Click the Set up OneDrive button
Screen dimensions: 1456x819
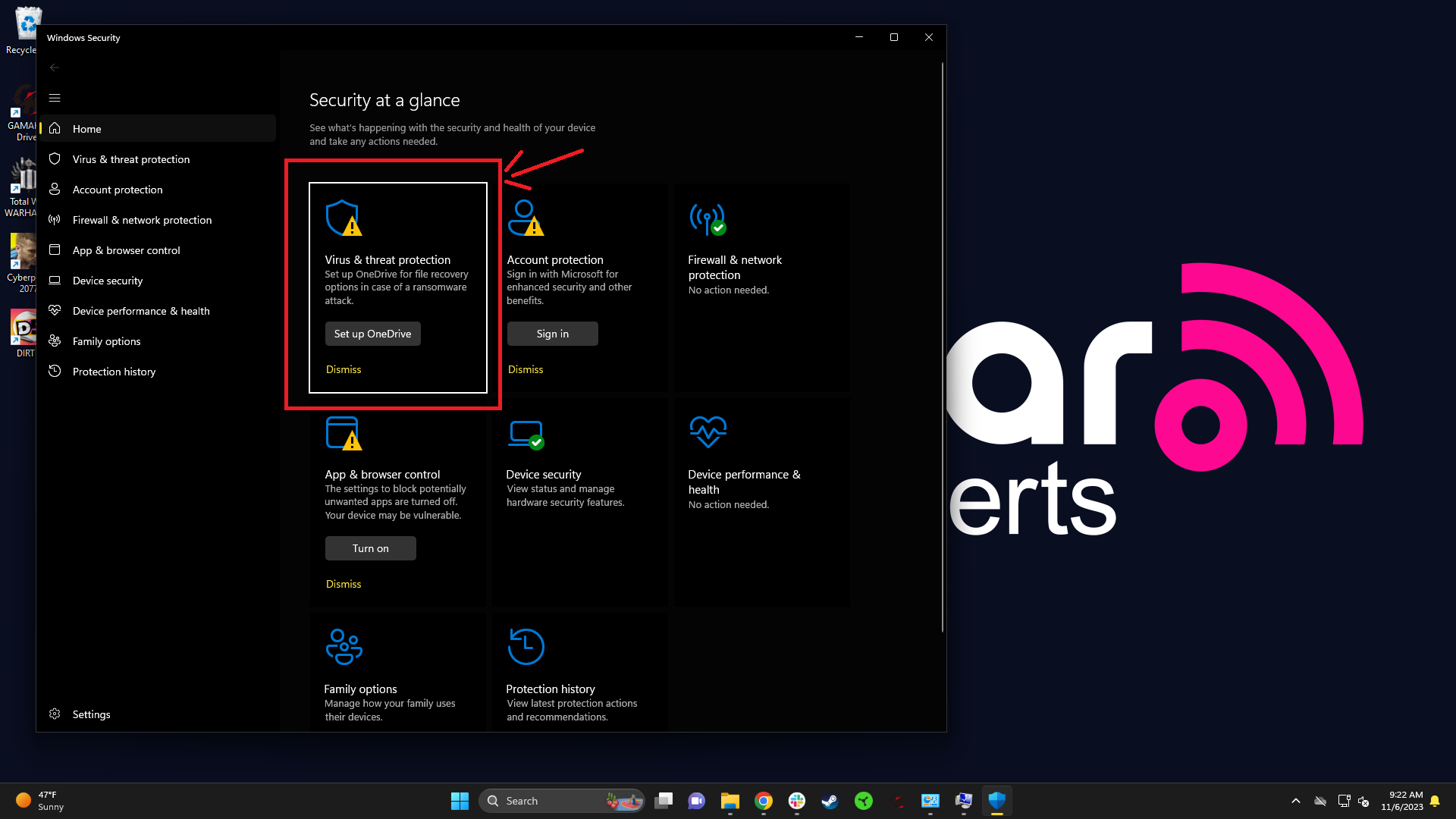372,334
